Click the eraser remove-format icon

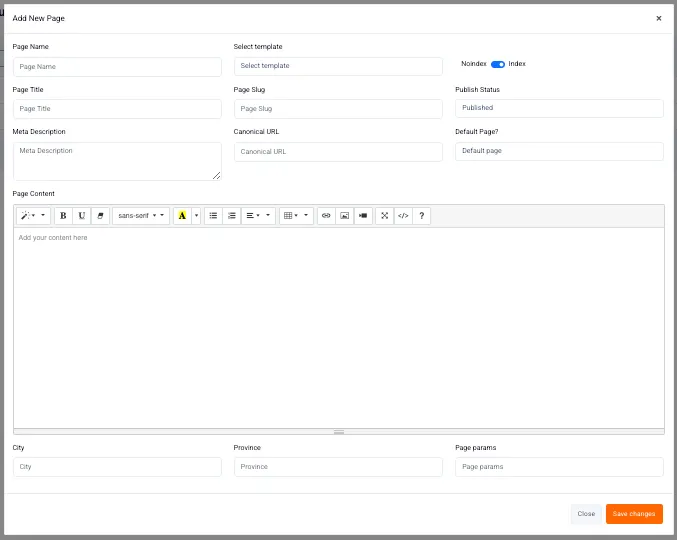click(100, 215)
